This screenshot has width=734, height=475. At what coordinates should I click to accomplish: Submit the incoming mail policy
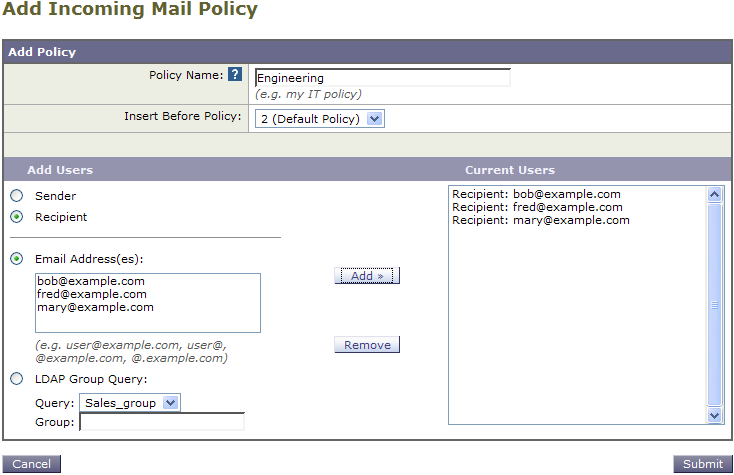[x=703, y=464]
